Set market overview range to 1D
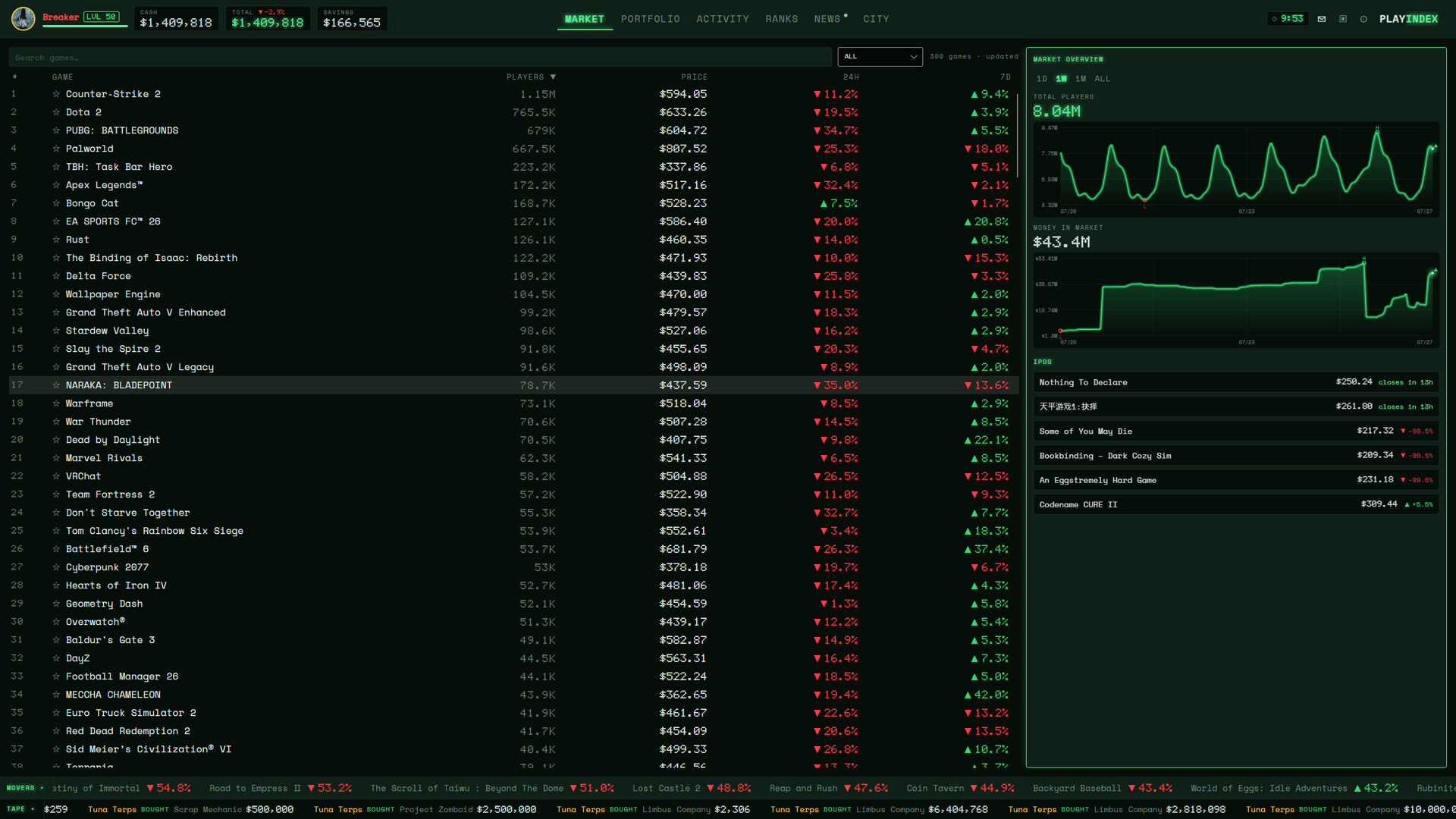 tap(1042, 79)
